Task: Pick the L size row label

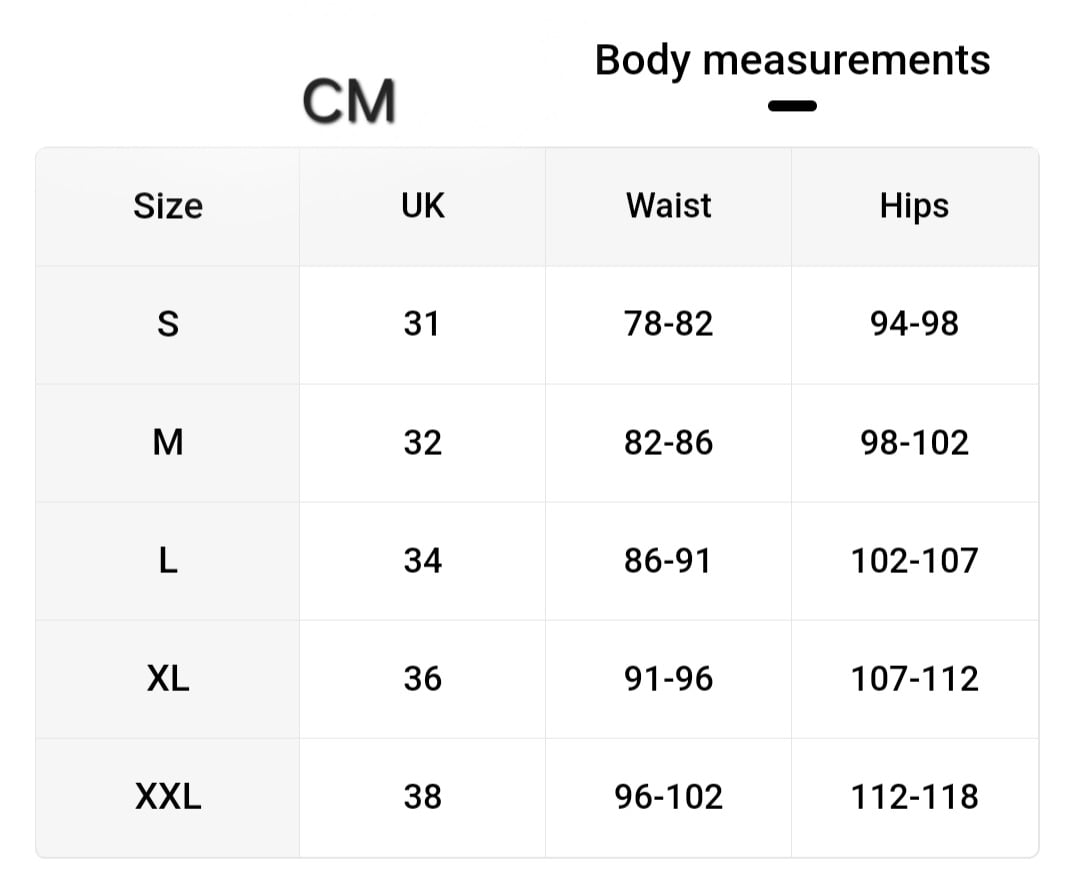Action: coord(168,560)
